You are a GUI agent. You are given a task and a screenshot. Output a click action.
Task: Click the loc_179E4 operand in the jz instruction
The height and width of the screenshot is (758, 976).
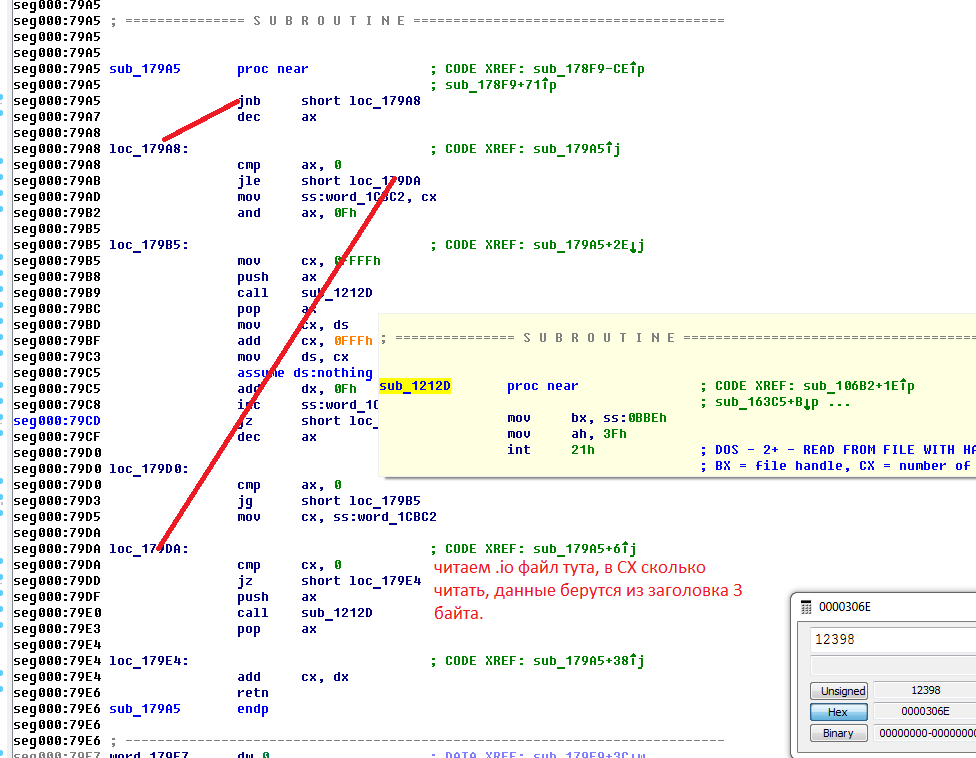[384, 581]
